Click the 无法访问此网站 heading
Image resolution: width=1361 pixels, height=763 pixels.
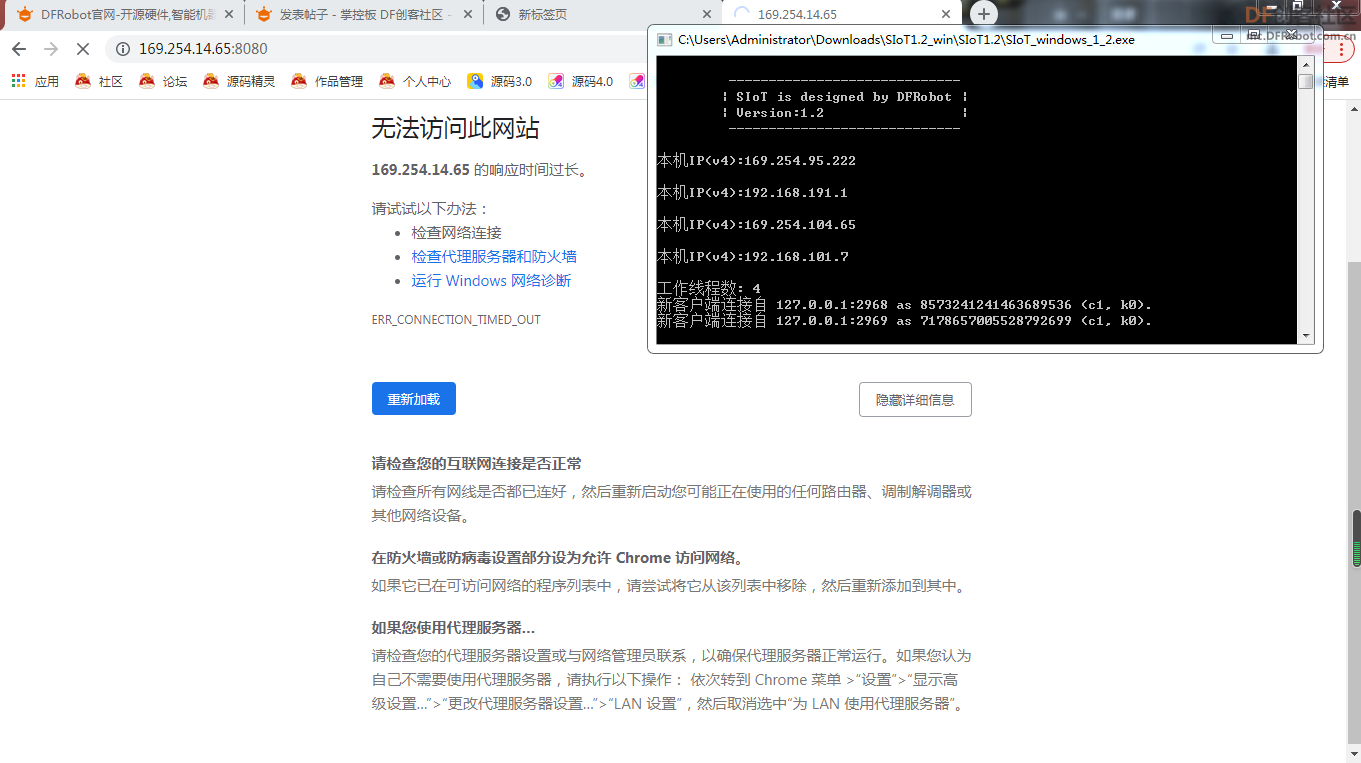(x=456, y=128)
